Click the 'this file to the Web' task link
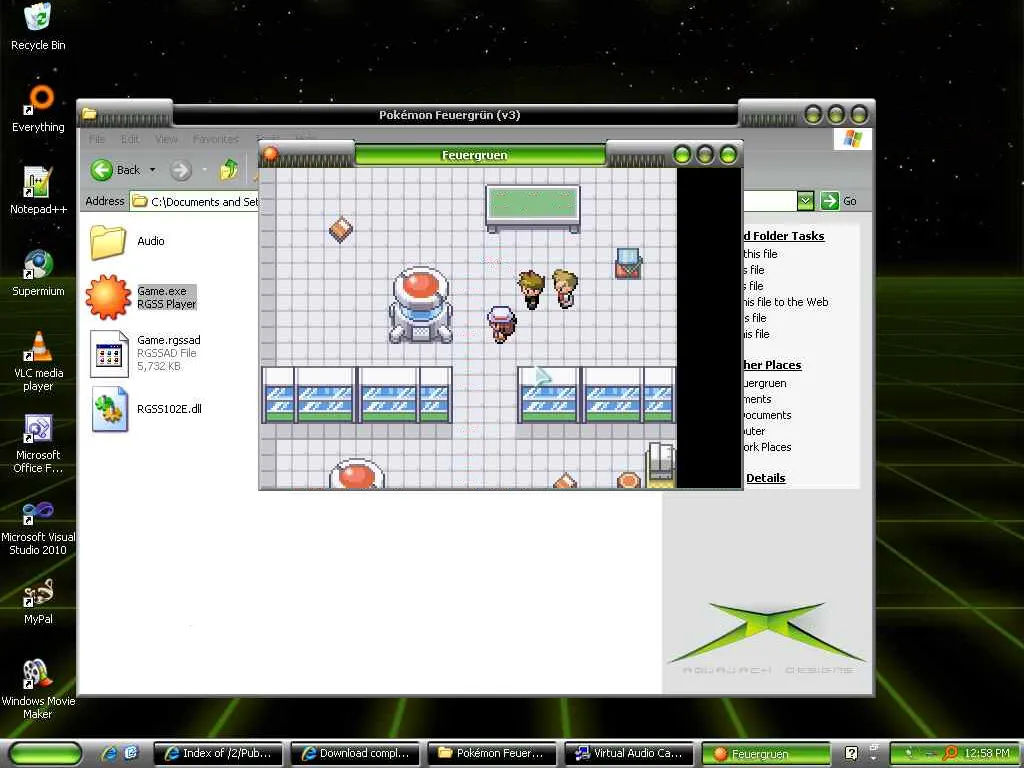 (x=786, y=302)
